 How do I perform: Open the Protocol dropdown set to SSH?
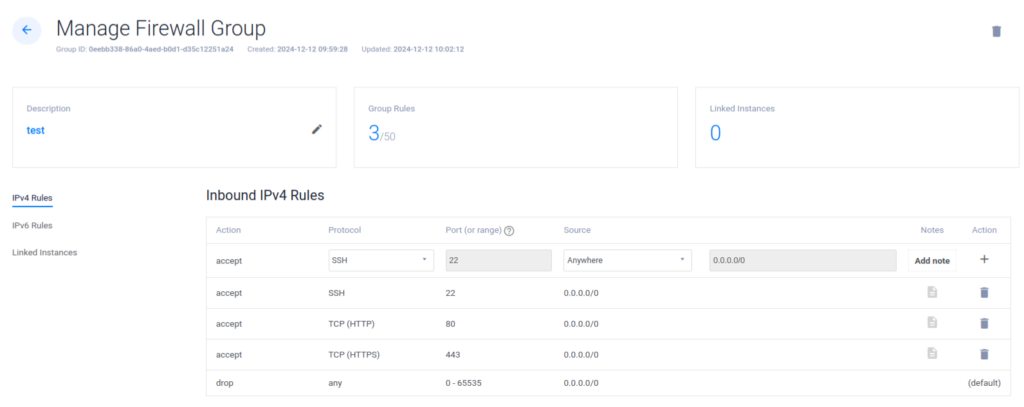[x=380, y=260]
